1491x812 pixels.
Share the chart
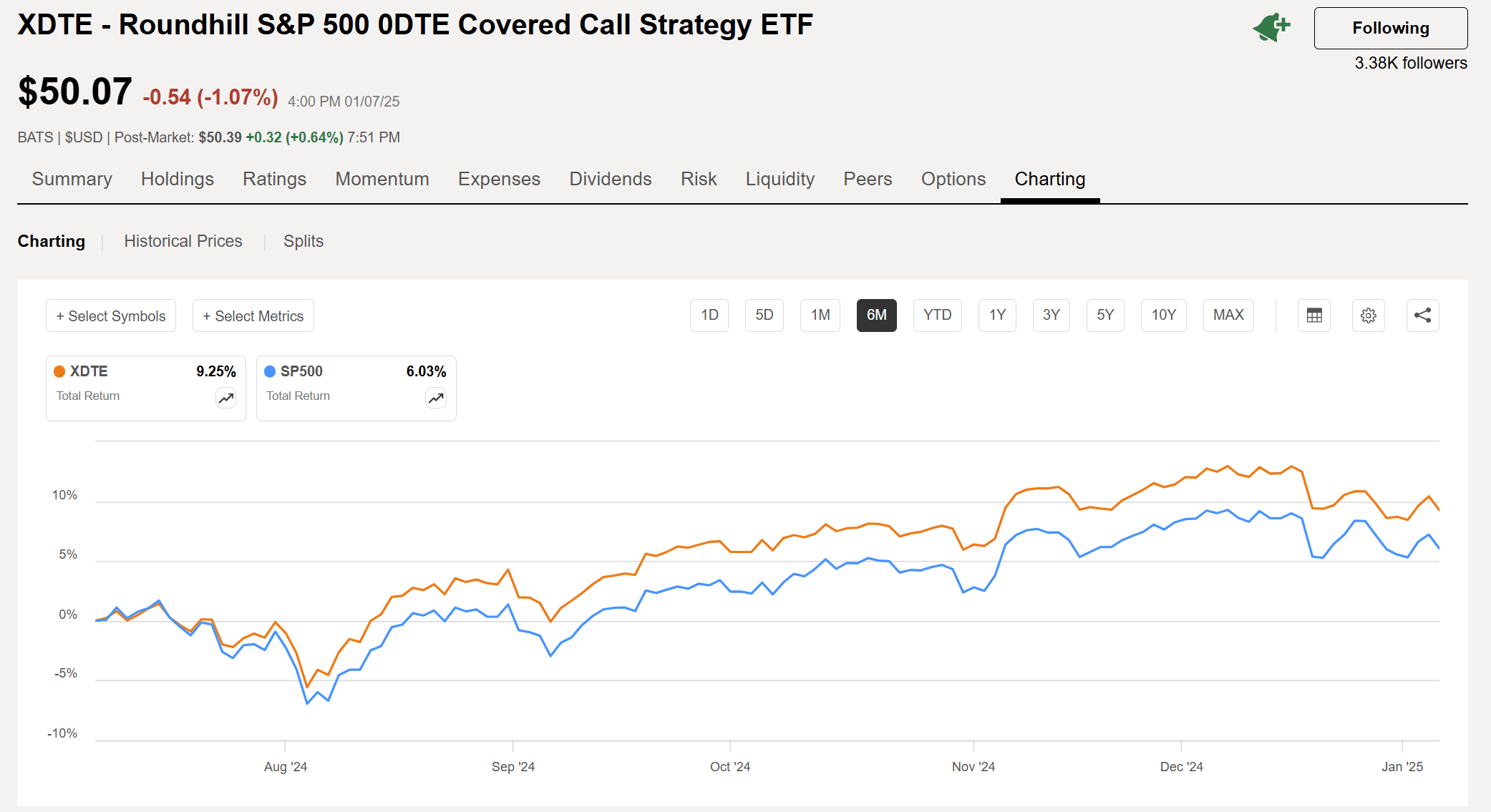click(1422, 315)
